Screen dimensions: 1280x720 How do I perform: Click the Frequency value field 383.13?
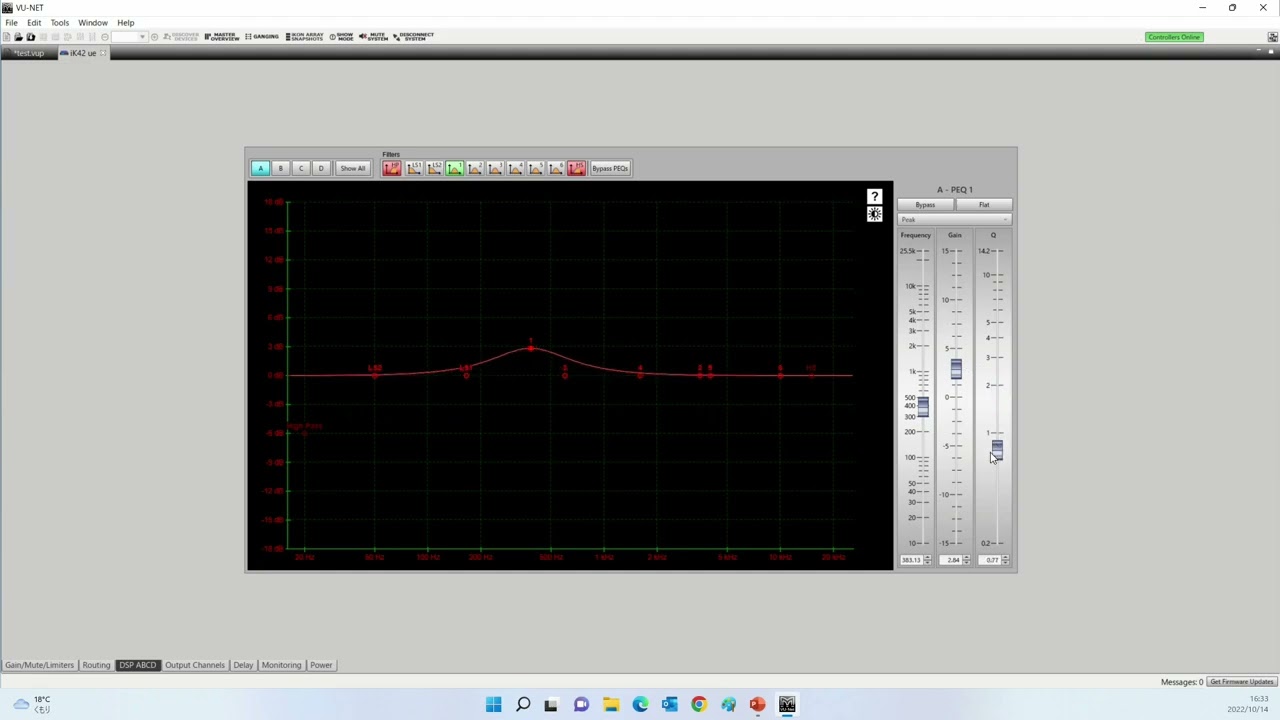(x=911, y=560)
